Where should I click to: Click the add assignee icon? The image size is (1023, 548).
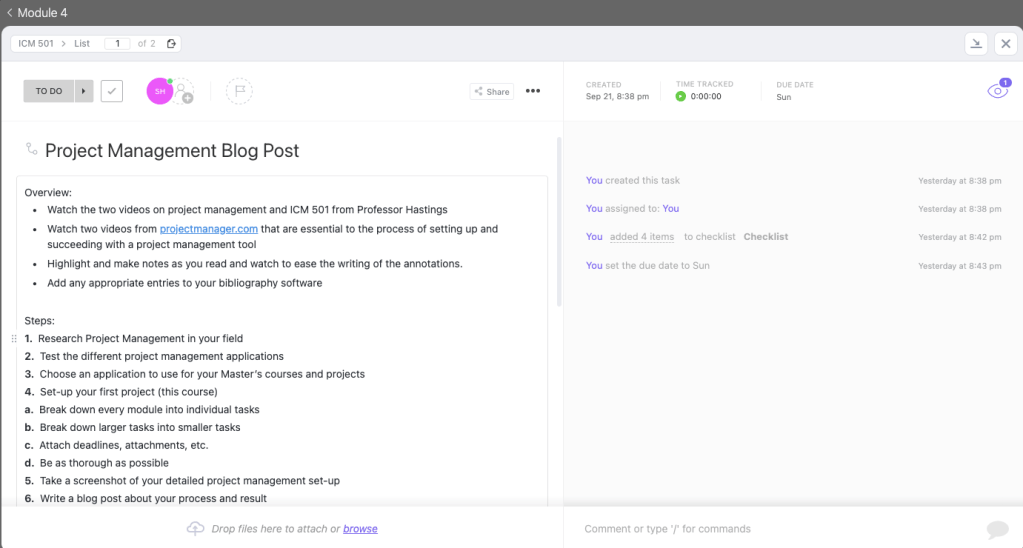tap(185, 93)
